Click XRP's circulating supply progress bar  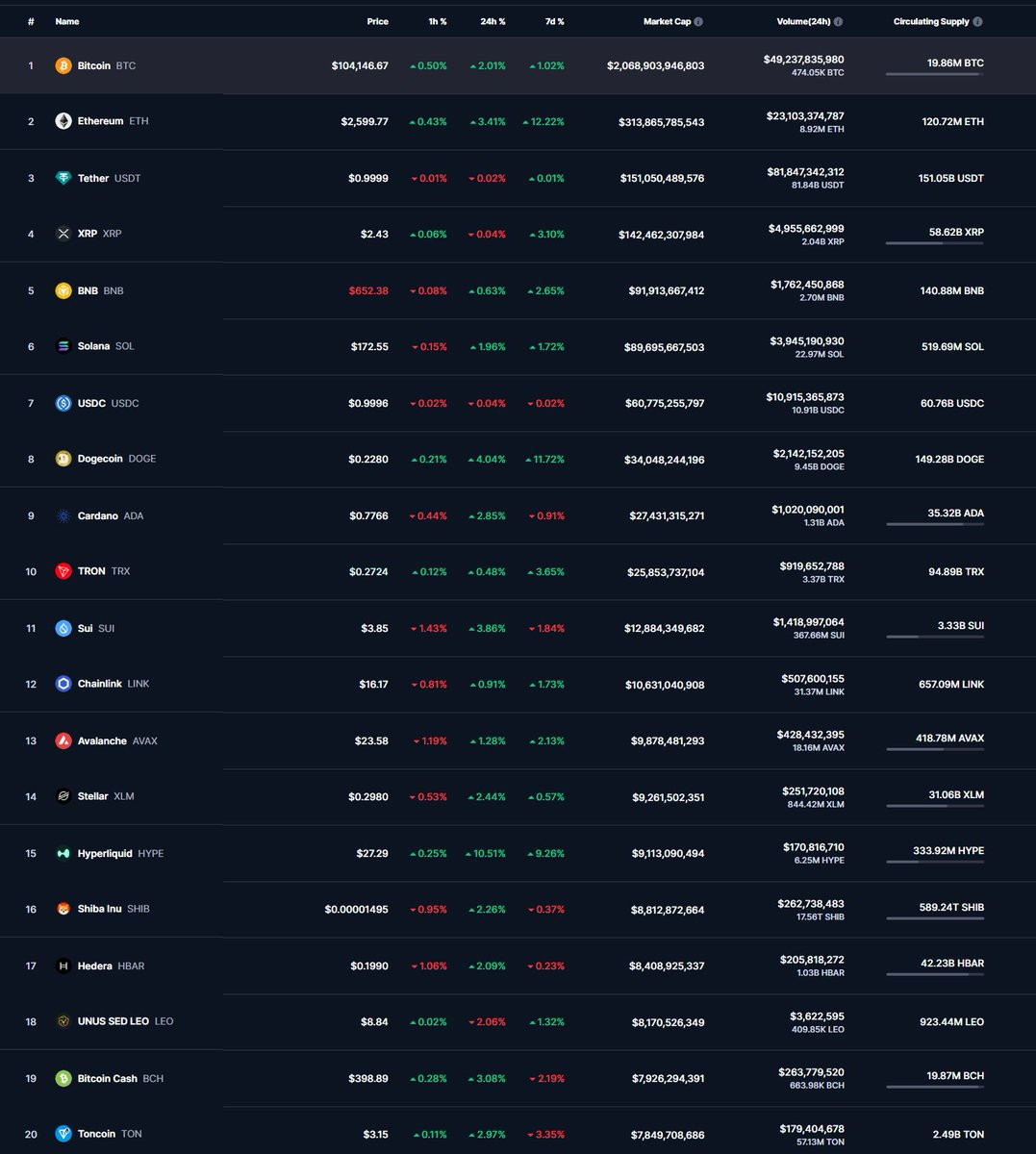pos(935,243)
